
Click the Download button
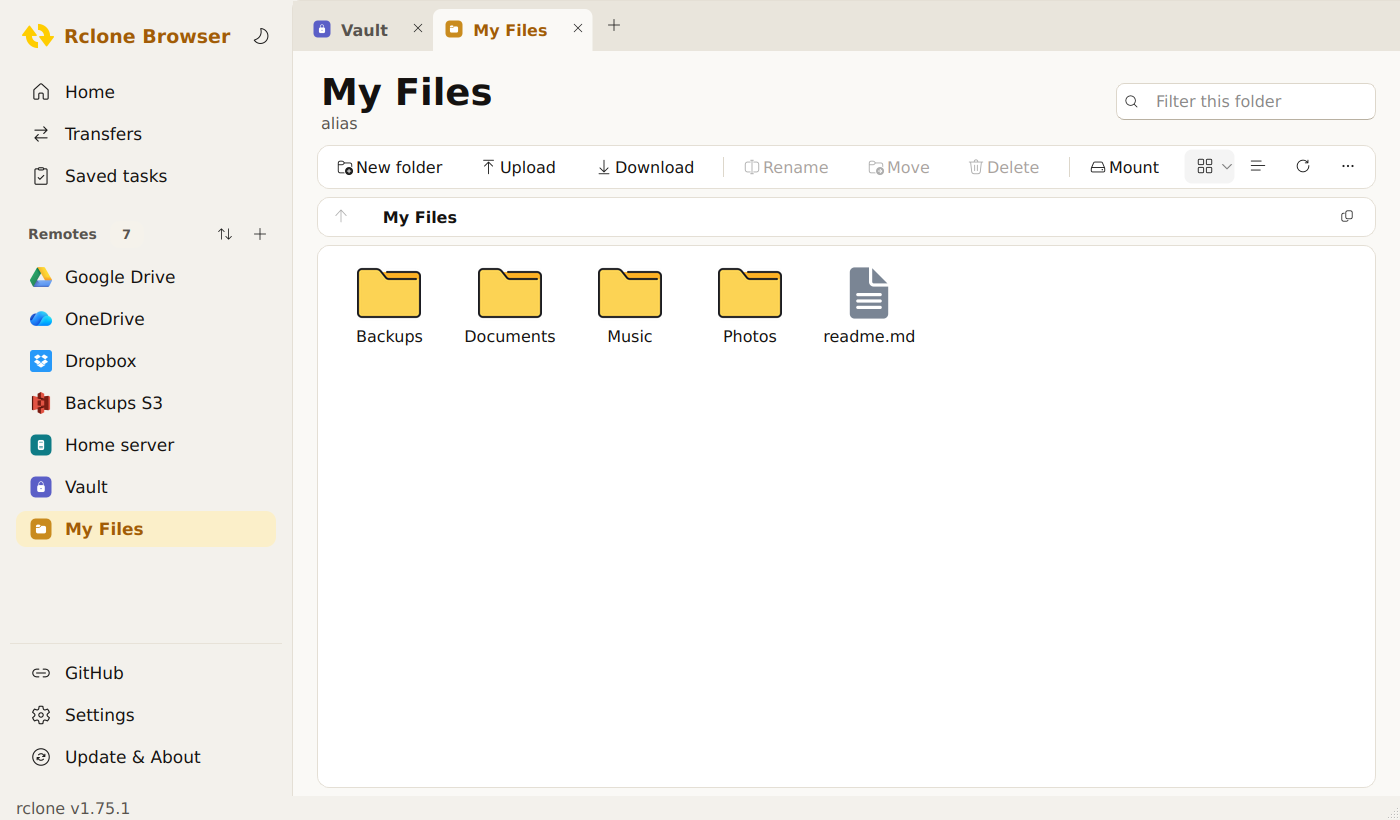point(645,167)
